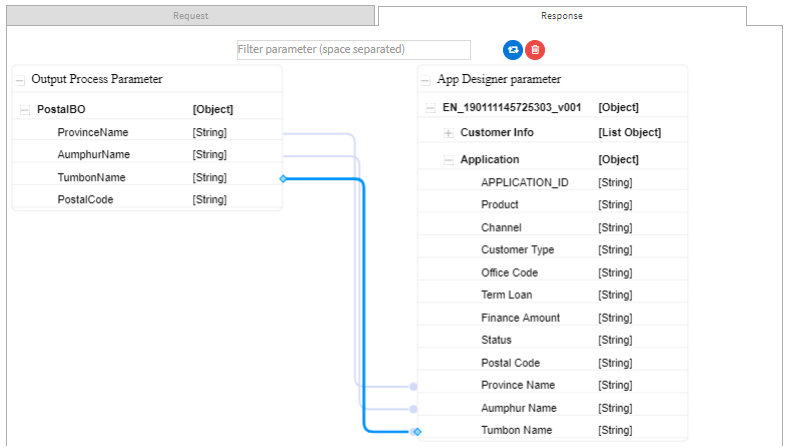Collapse the App Designer parameter panel

click(426, 80)
